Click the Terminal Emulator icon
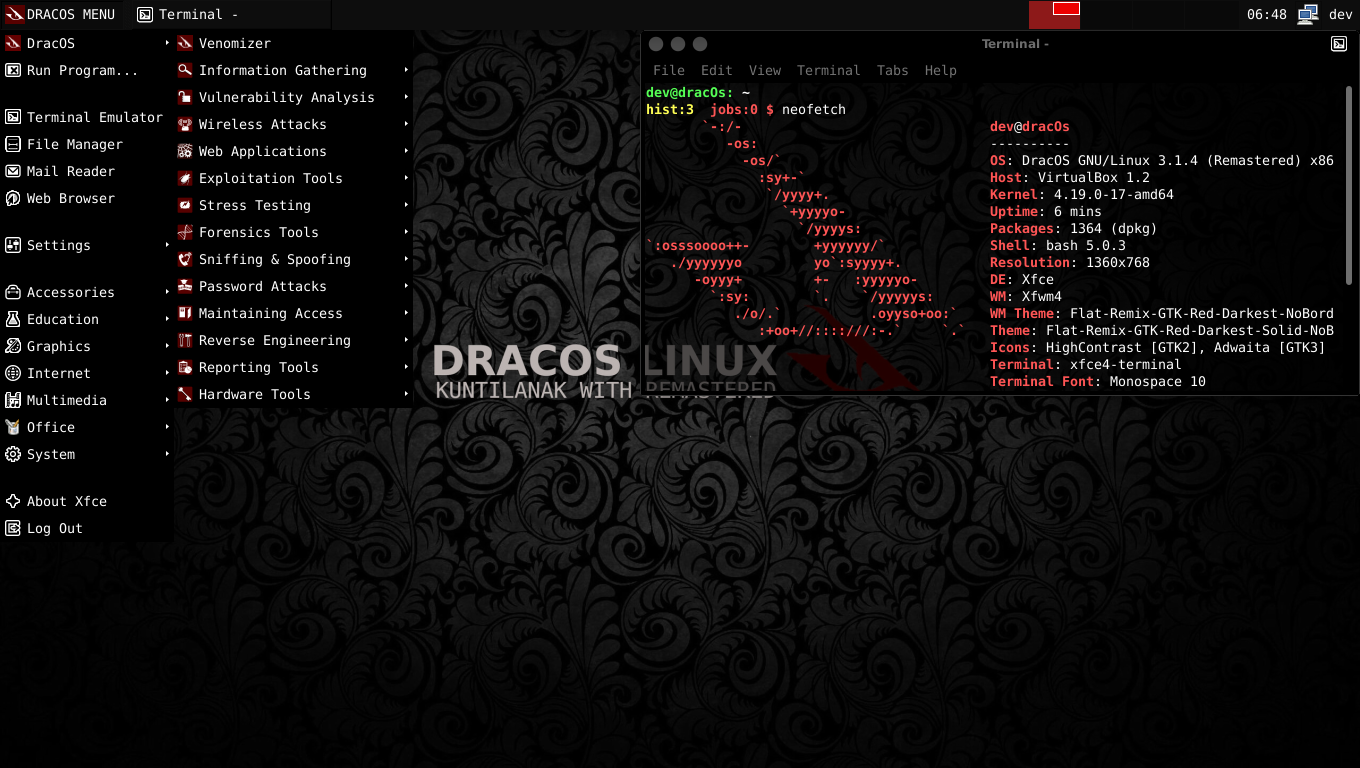This screenshot has width=1360, height=768. pyautogui.click(x=13, y=117)
